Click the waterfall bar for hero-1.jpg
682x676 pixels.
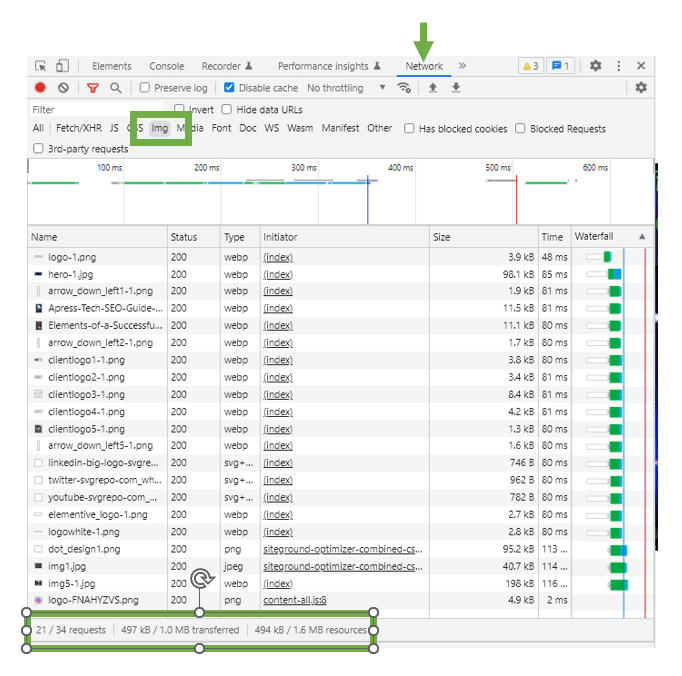coord(615,274)
